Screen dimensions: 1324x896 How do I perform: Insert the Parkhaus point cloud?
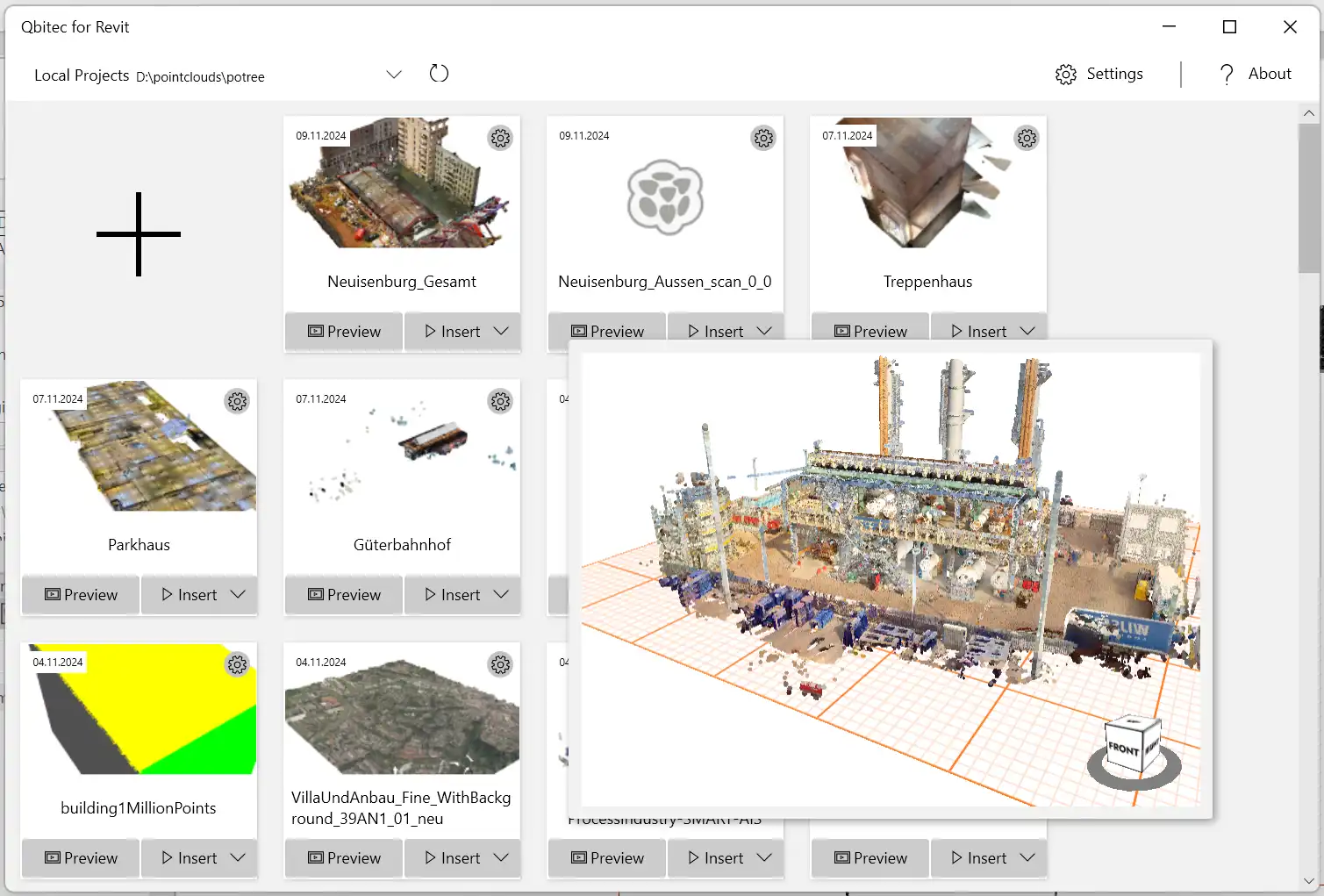[189, 595]
